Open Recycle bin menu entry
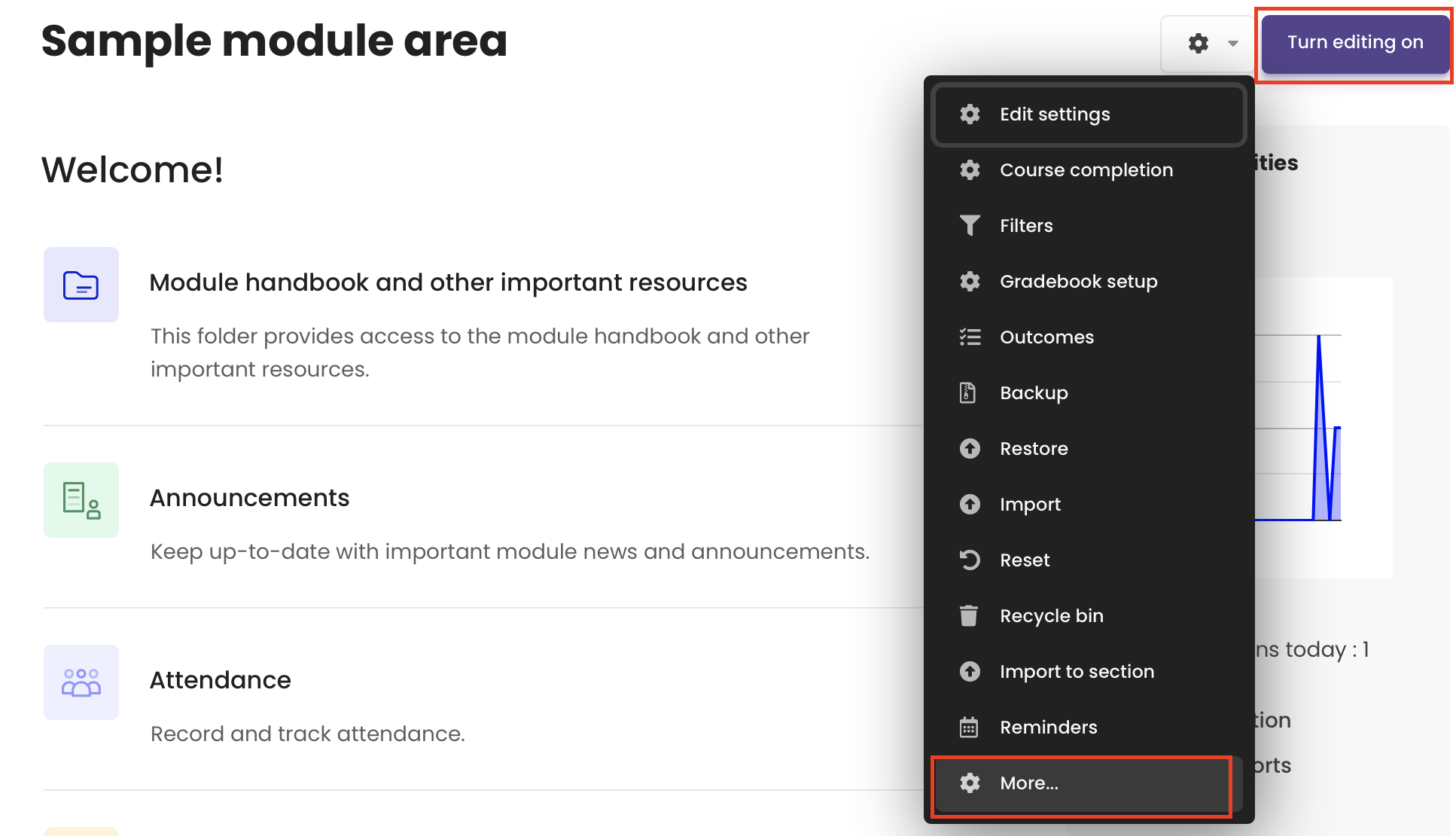Image resolution: width=1456 pixels, height=836 pixels. point(1089,616)
